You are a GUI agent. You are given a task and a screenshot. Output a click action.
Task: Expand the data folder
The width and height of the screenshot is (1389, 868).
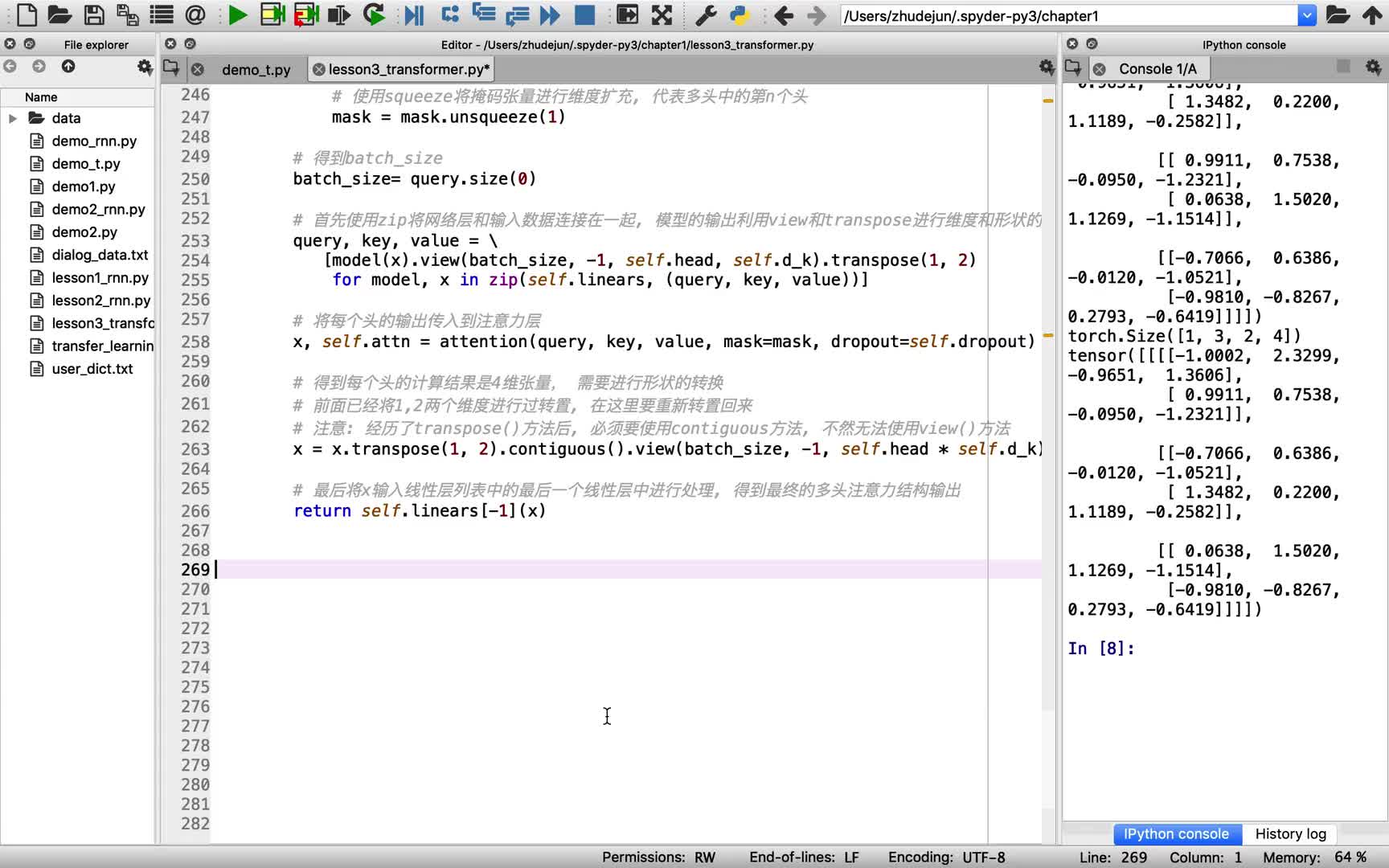tap(13, 118)
